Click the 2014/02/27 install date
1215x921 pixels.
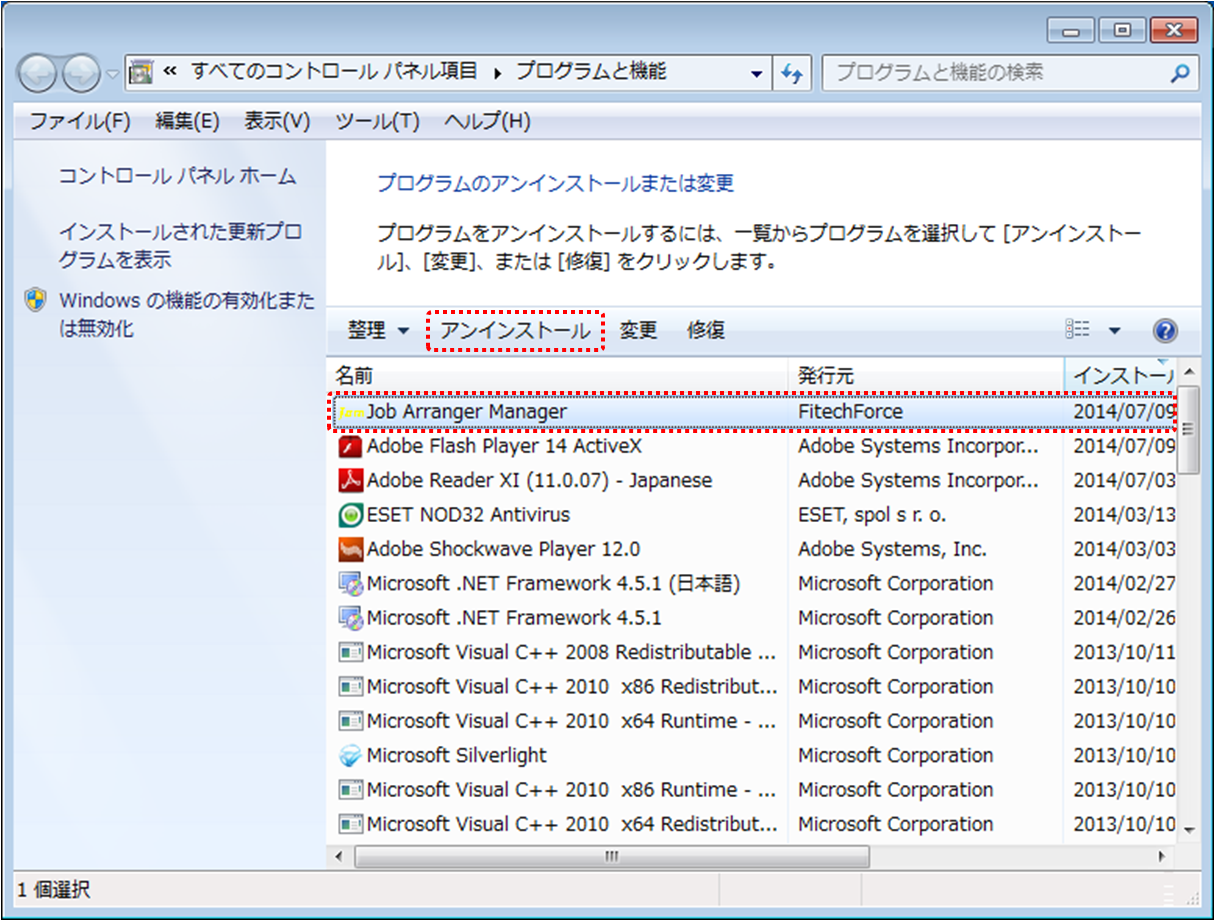pos(1124,583)
